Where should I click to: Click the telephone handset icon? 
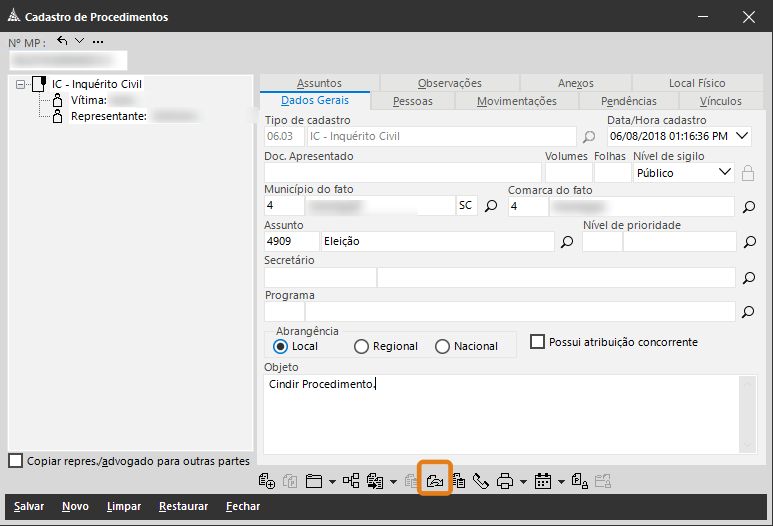pos(481,481)
